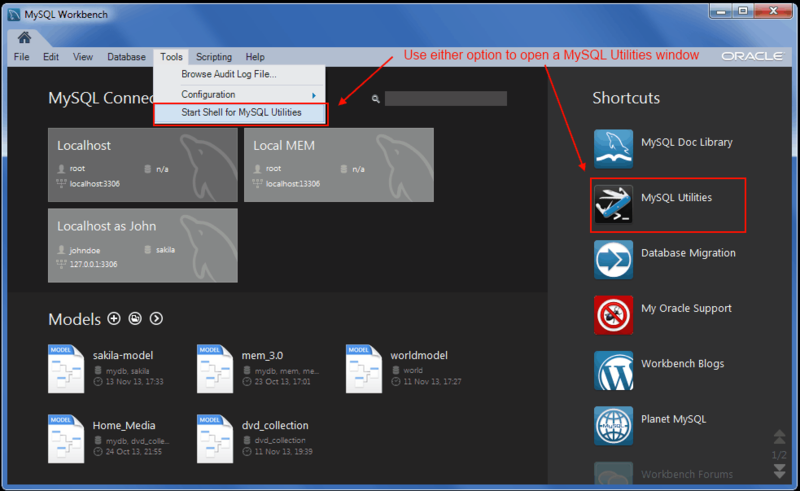Click the ORACLE logo
The image size is (800, 491).
pos(752,56)
